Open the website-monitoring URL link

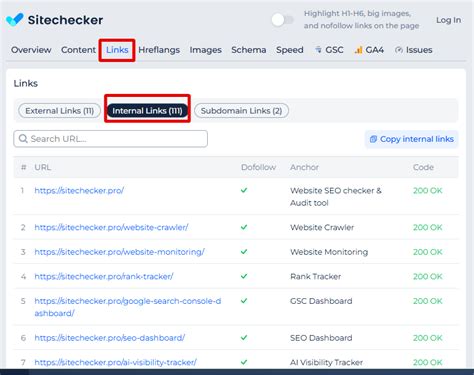119,252
